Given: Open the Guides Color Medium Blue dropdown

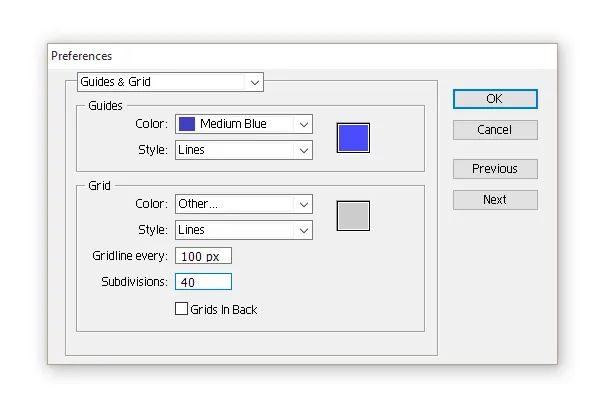Looking at the screenshot, I should point(244,124).
